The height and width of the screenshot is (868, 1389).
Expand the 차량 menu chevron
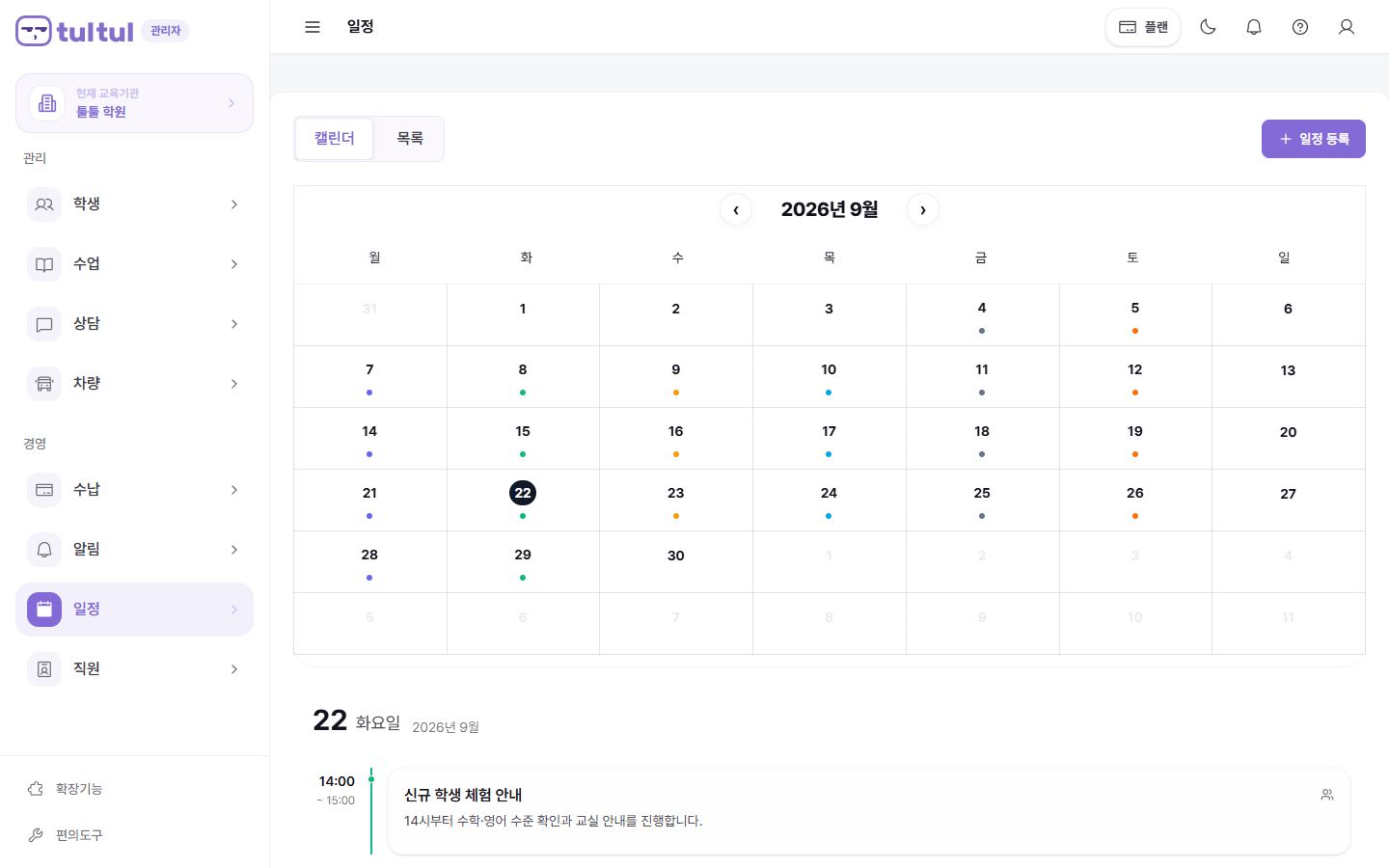[x=234, y=384]
